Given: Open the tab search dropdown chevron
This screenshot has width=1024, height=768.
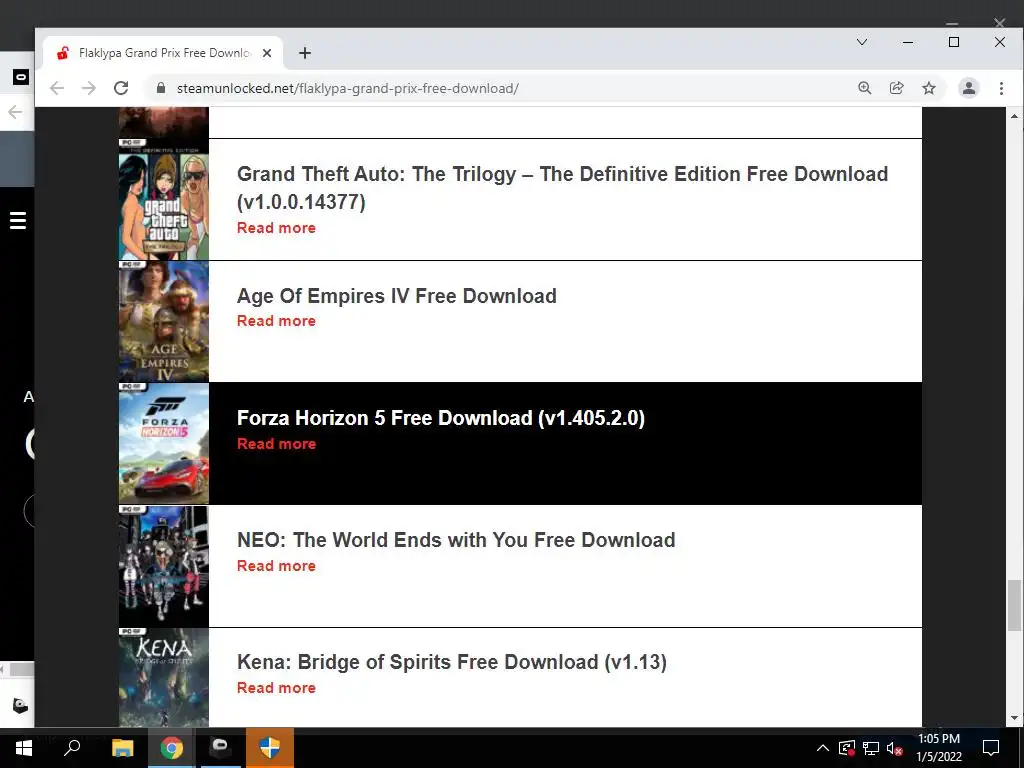Looking at the screenshot, I should pos(862,42).
